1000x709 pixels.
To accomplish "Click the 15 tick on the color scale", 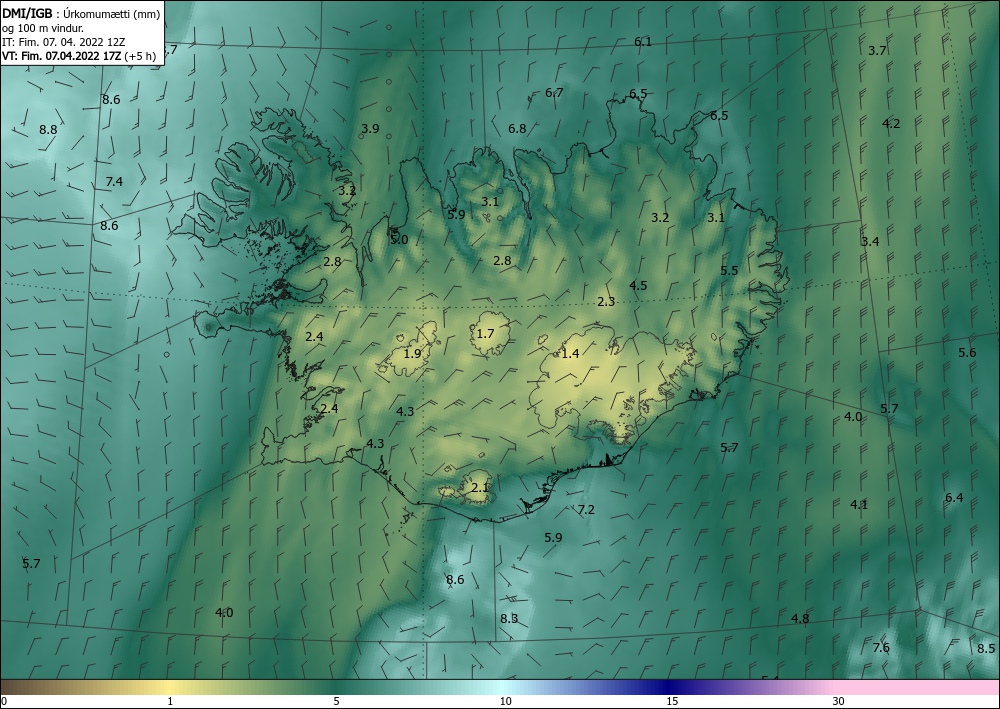I will [672, 701].
